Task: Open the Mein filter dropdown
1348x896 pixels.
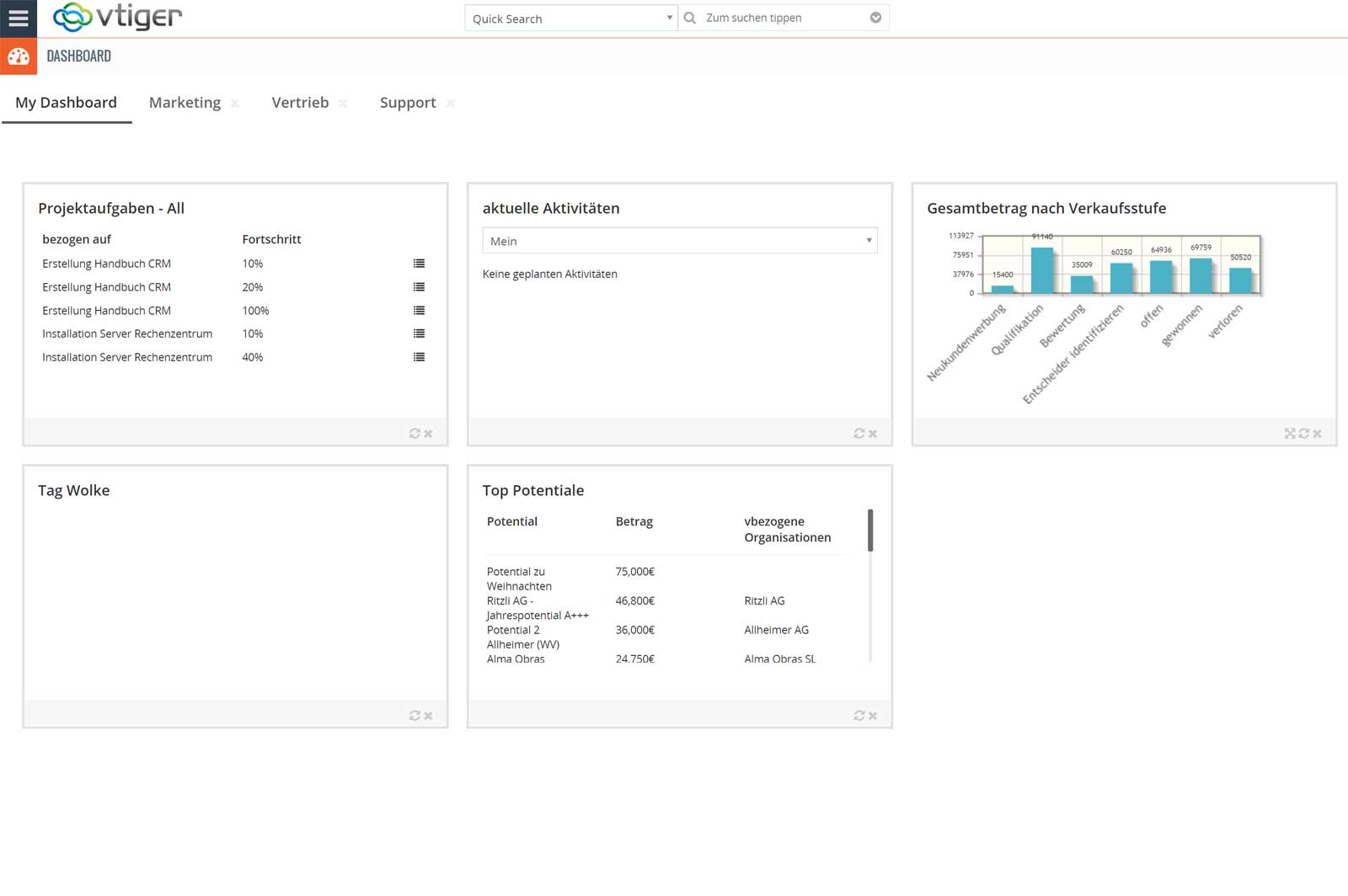Action: (678, 241)
